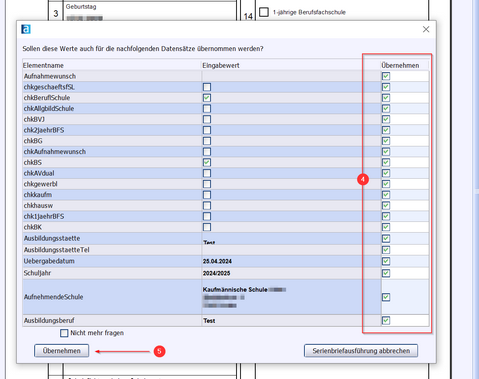The height and width of the screenshot is (379, 479).
Task: Close the dialog with the X button
Action: [x=426, y=29]
